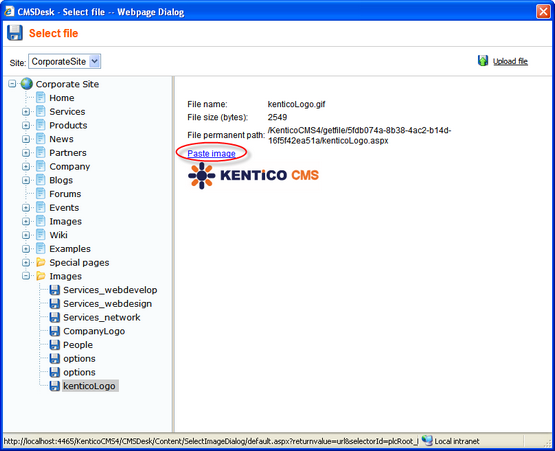Click the Kentico CMS logo preview image
This screenshot has width=555, height=451.
coord(253,176)
